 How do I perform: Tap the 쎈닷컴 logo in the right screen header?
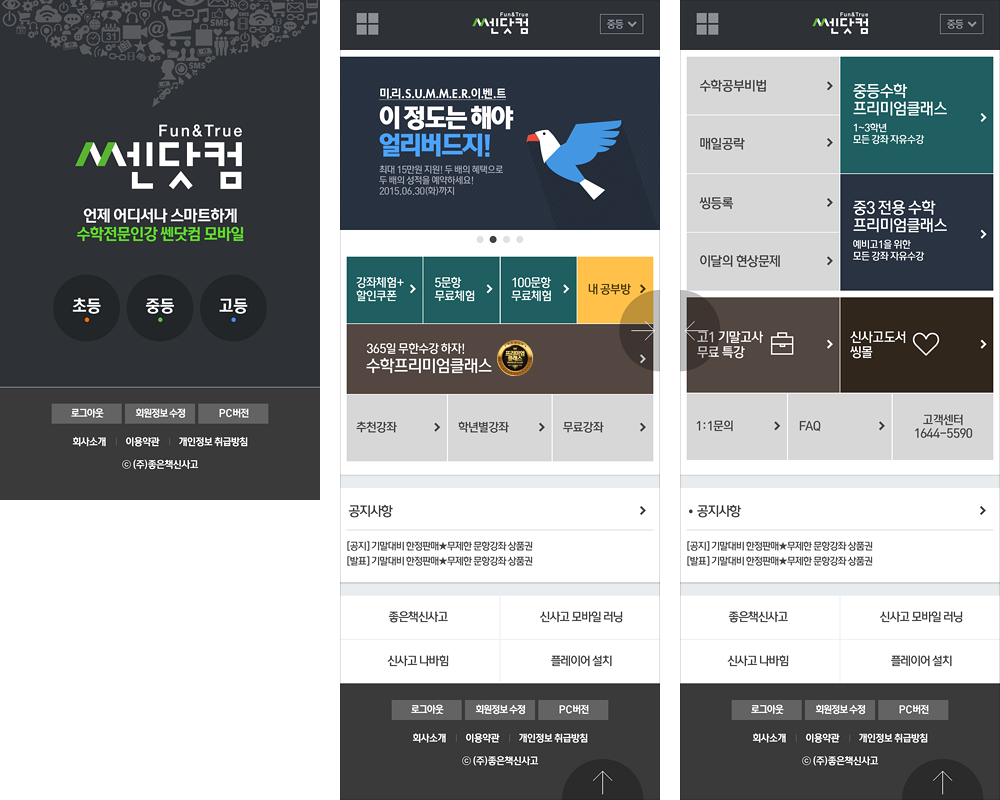tap(841, 24)
